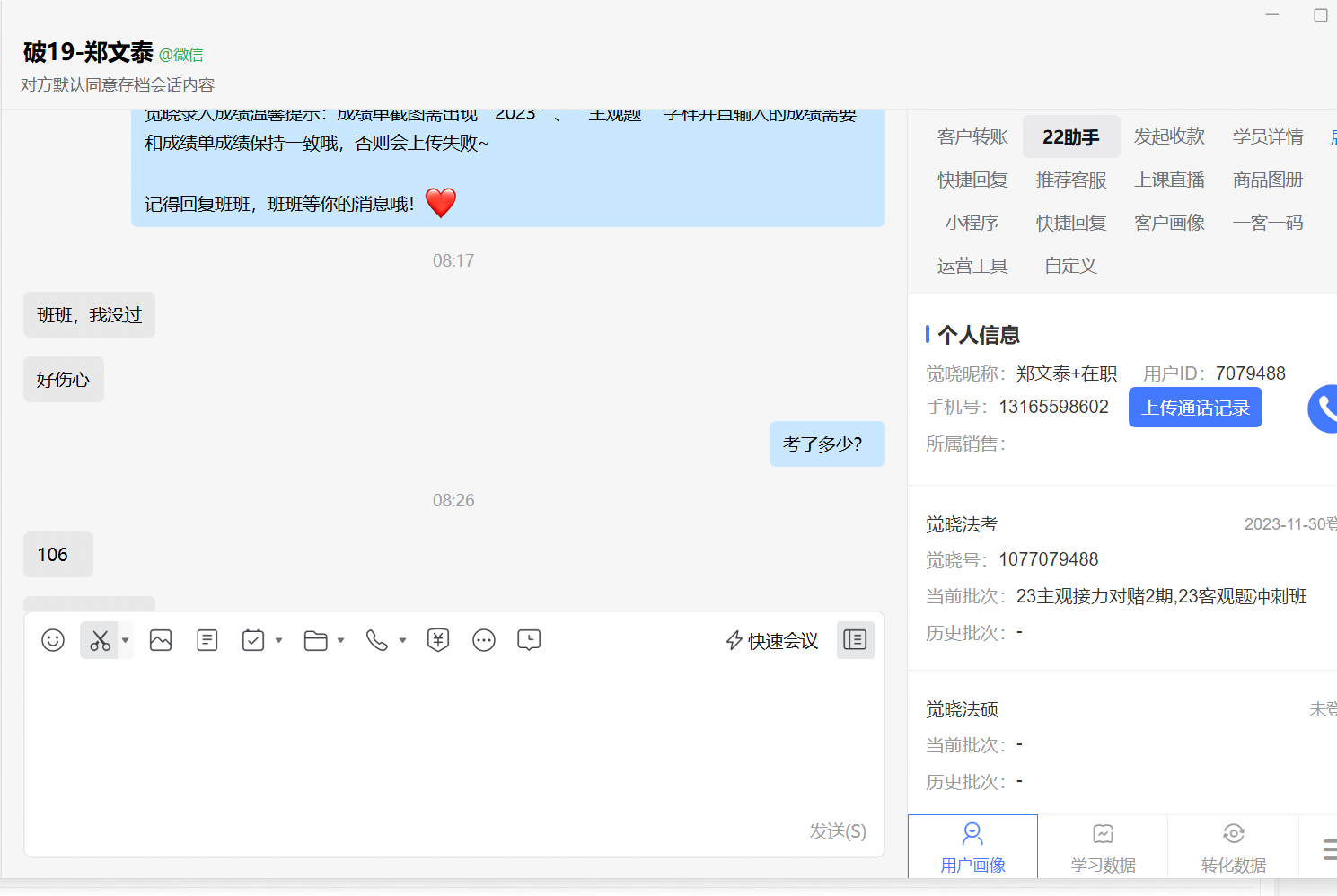The width and height of the screenshot is (1337, 896).
Task: Go to the 上课直播 tab
Action: (1169, 180)
